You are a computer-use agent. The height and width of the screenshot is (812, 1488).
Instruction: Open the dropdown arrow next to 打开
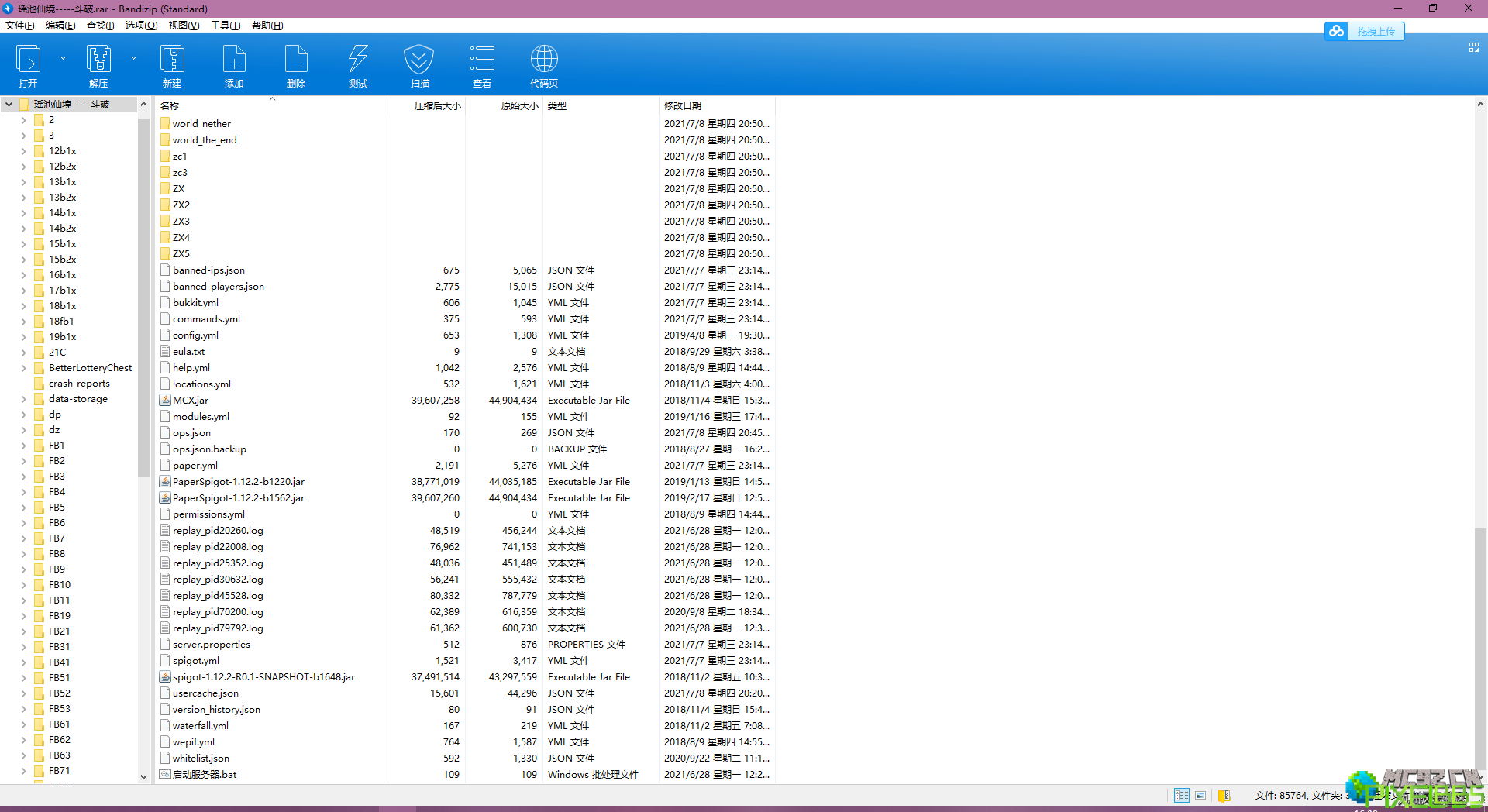coord(63,58)
